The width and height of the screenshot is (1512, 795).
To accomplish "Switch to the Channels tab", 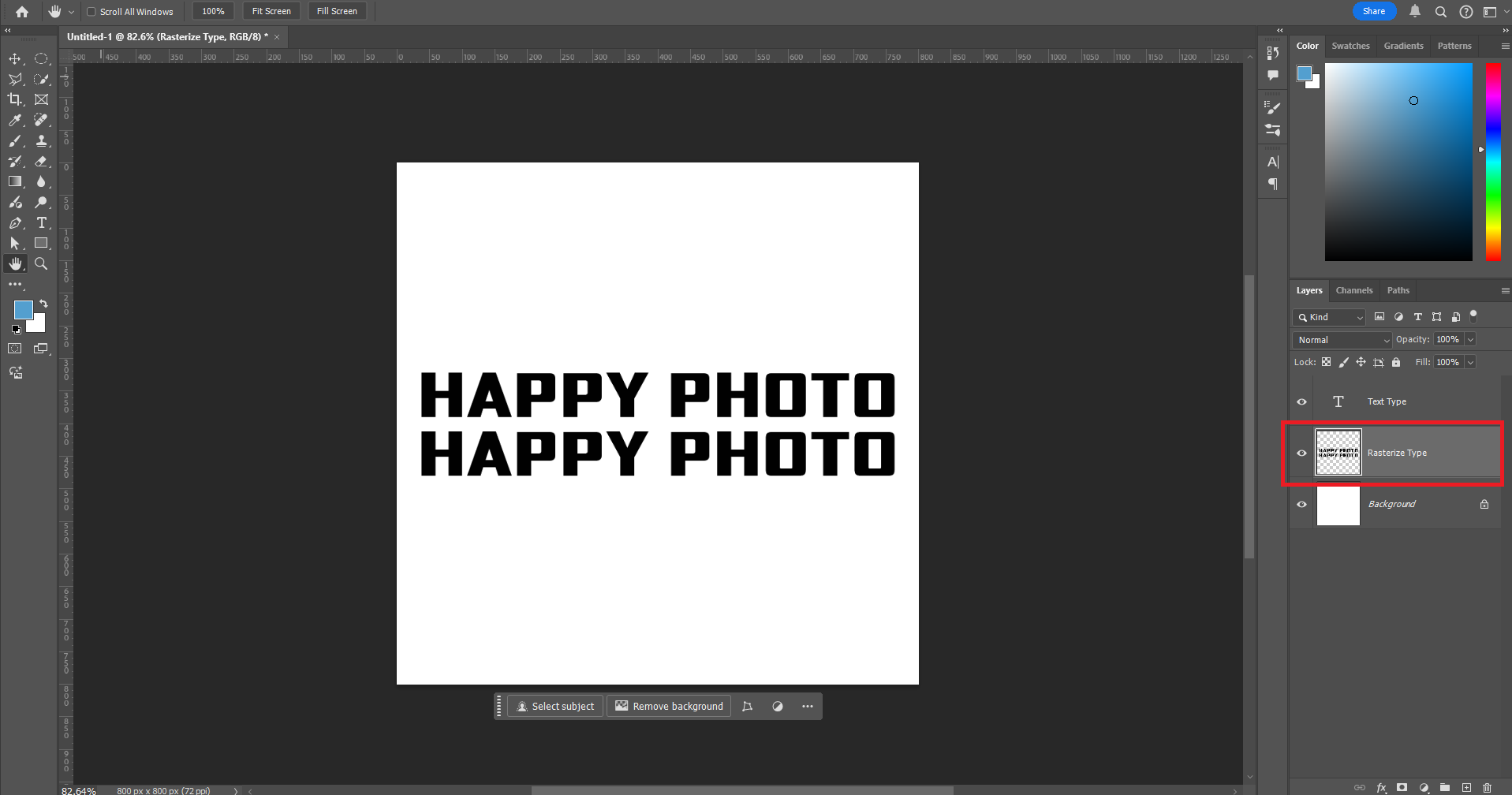I will [1353, 290].
